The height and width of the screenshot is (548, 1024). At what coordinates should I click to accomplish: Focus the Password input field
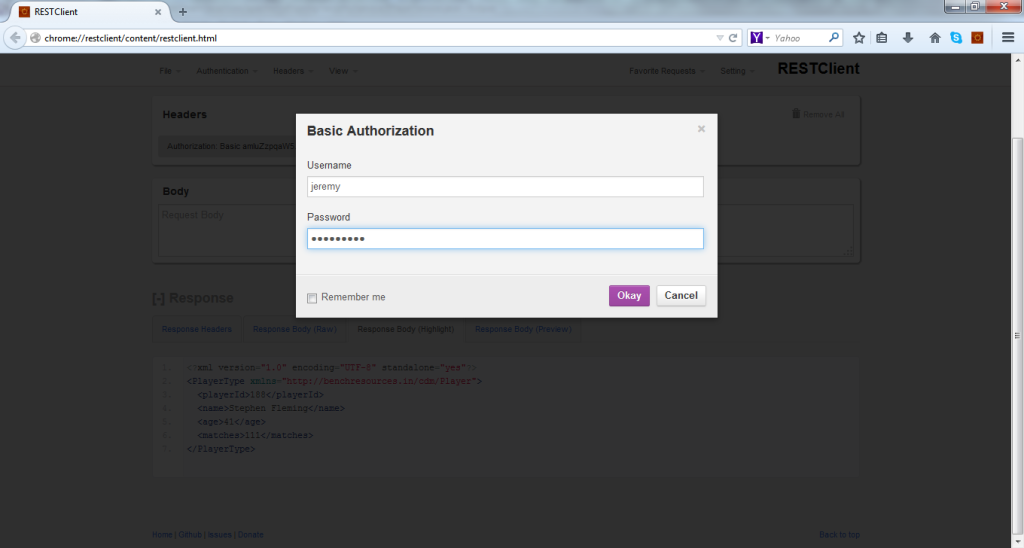click(x=505, y=239)
